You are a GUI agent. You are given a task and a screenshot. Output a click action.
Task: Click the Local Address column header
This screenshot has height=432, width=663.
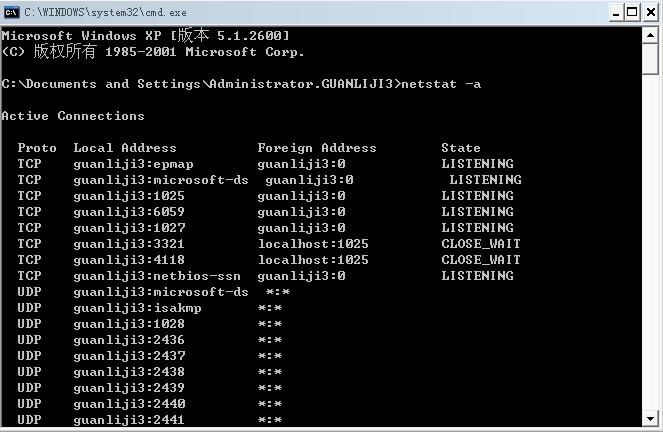click(125, 148)
